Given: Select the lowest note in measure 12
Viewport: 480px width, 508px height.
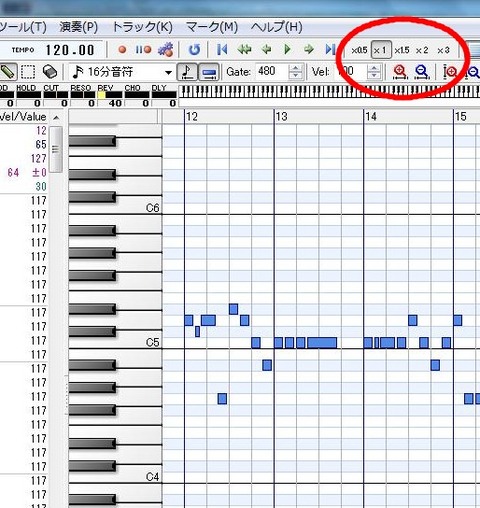Looking at the screenshot, I should point(222,399).
